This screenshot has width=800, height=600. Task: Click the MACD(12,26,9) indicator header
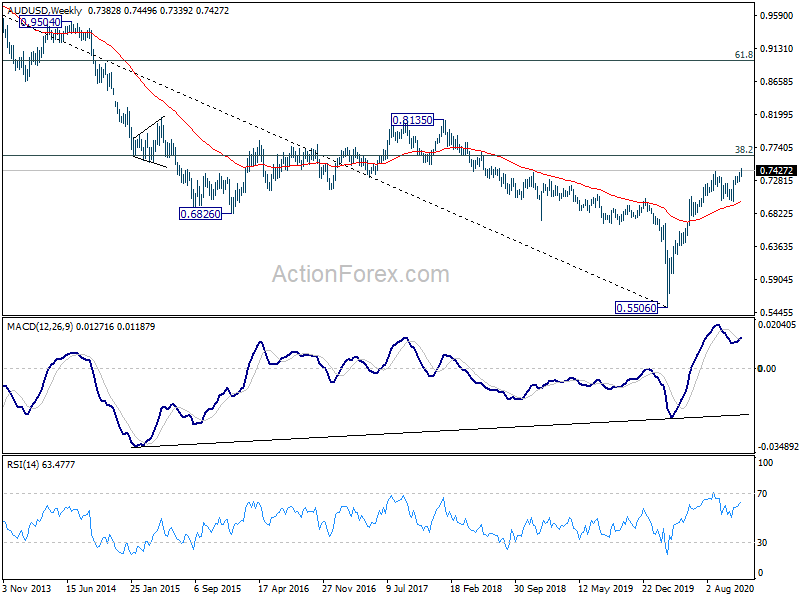(81, 327)
